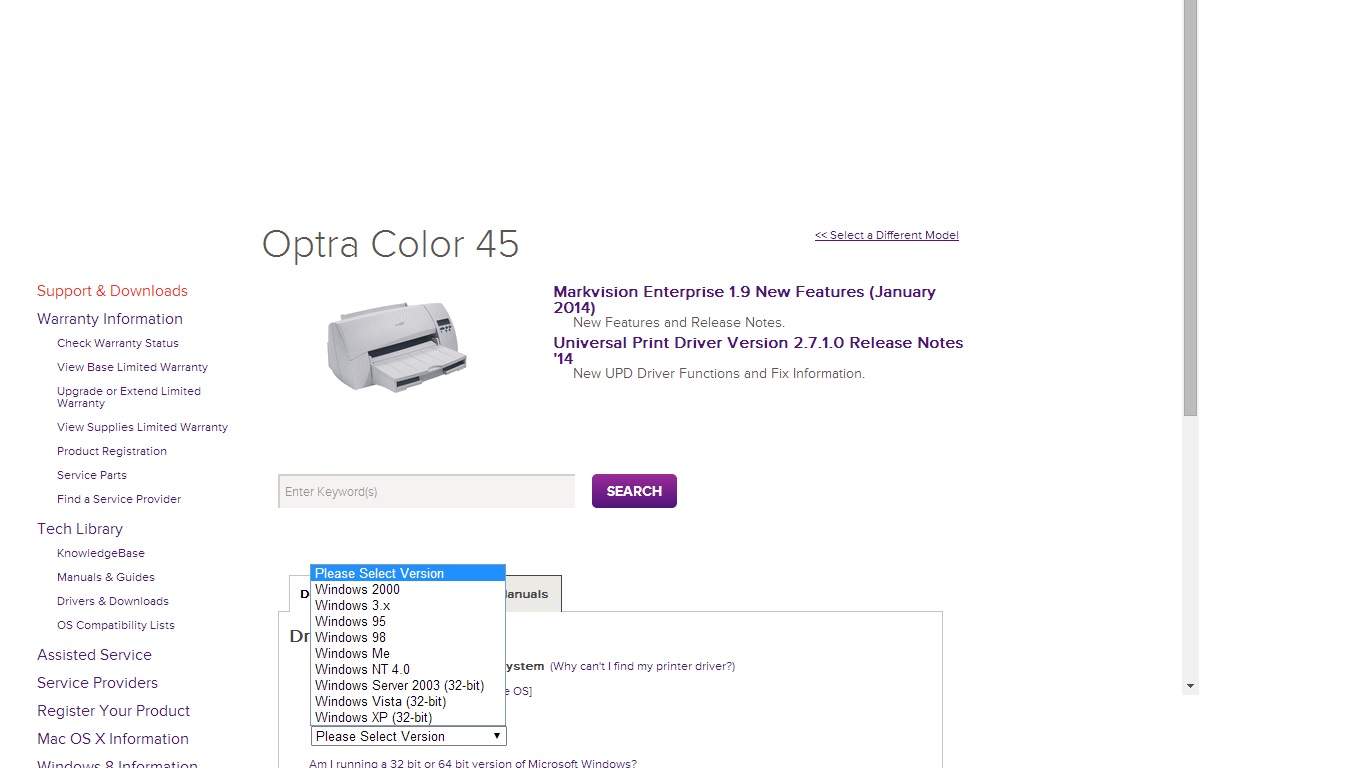Pick Windows 95 in the dropdown list

408,621
